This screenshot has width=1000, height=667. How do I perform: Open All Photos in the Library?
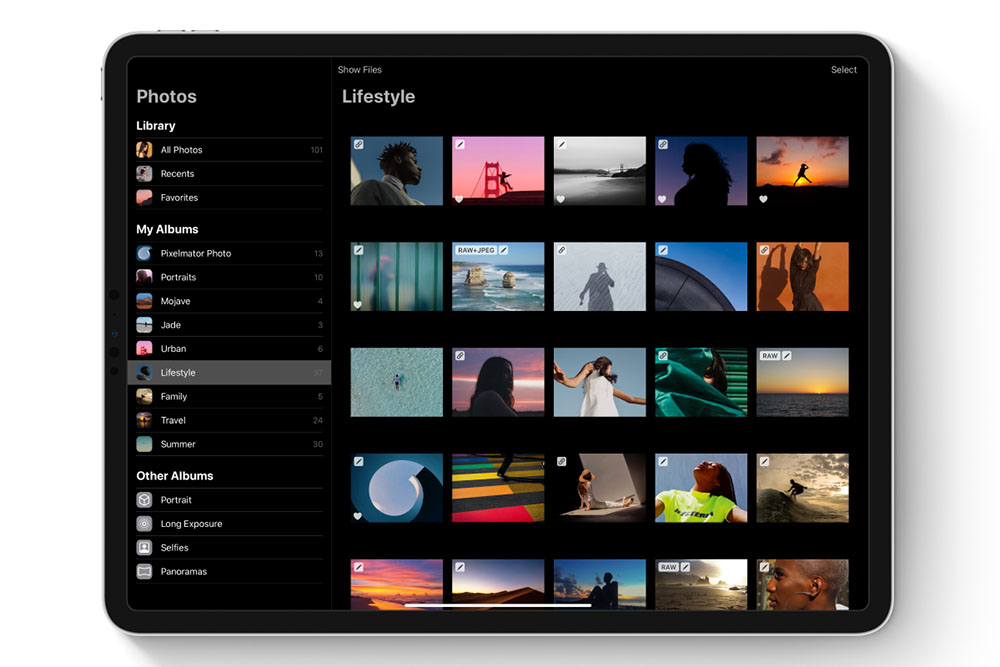181,150
